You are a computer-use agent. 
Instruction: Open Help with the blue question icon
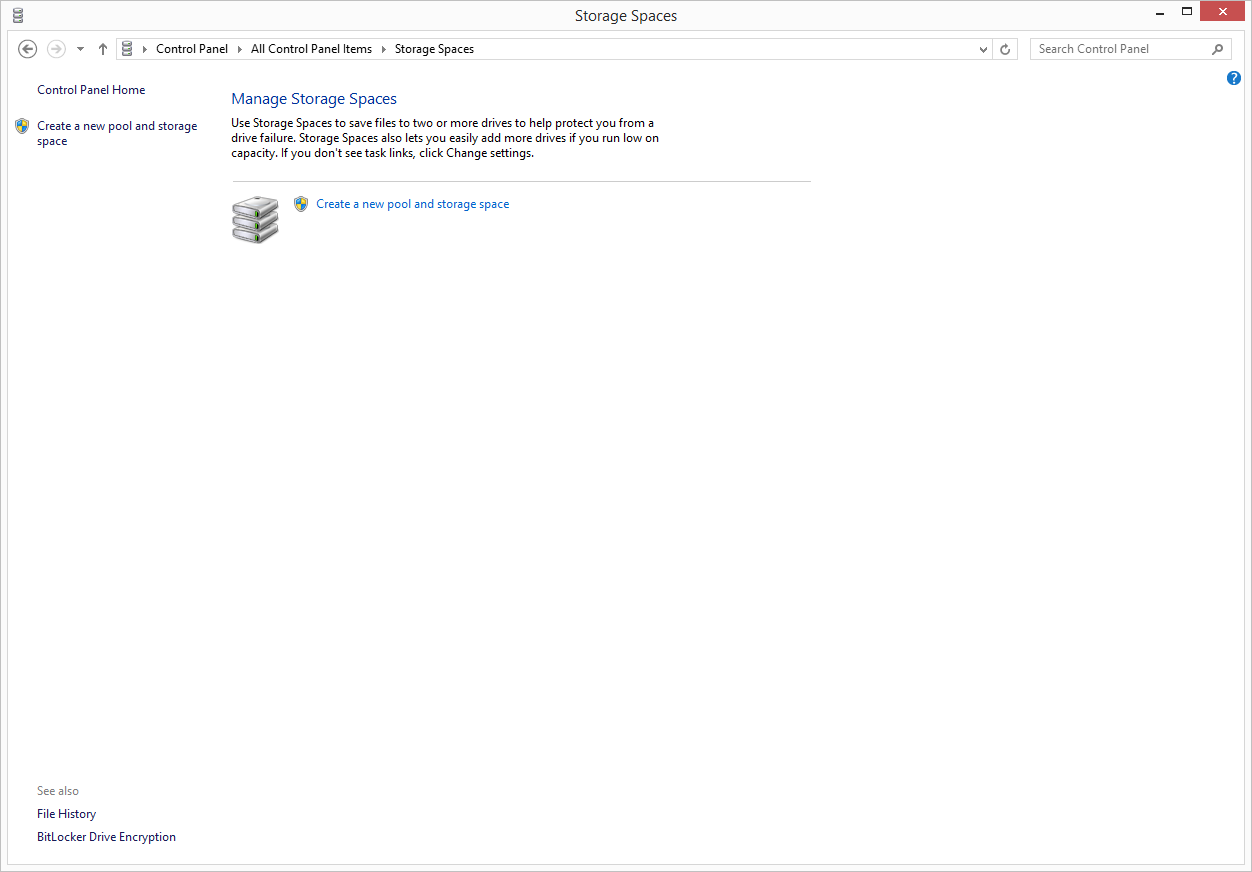1234,78
